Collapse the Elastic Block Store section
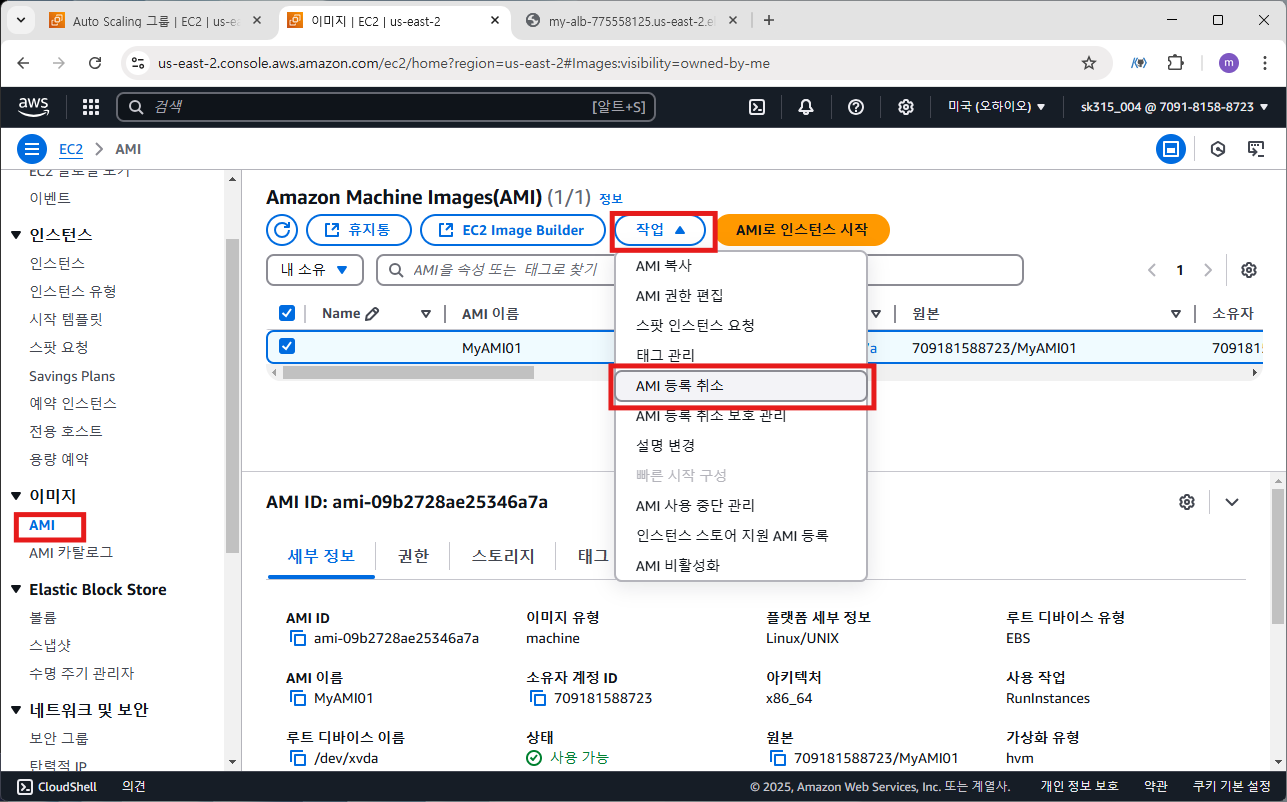The width and height of the screenshot is (1287, 802). pos(15,590)
